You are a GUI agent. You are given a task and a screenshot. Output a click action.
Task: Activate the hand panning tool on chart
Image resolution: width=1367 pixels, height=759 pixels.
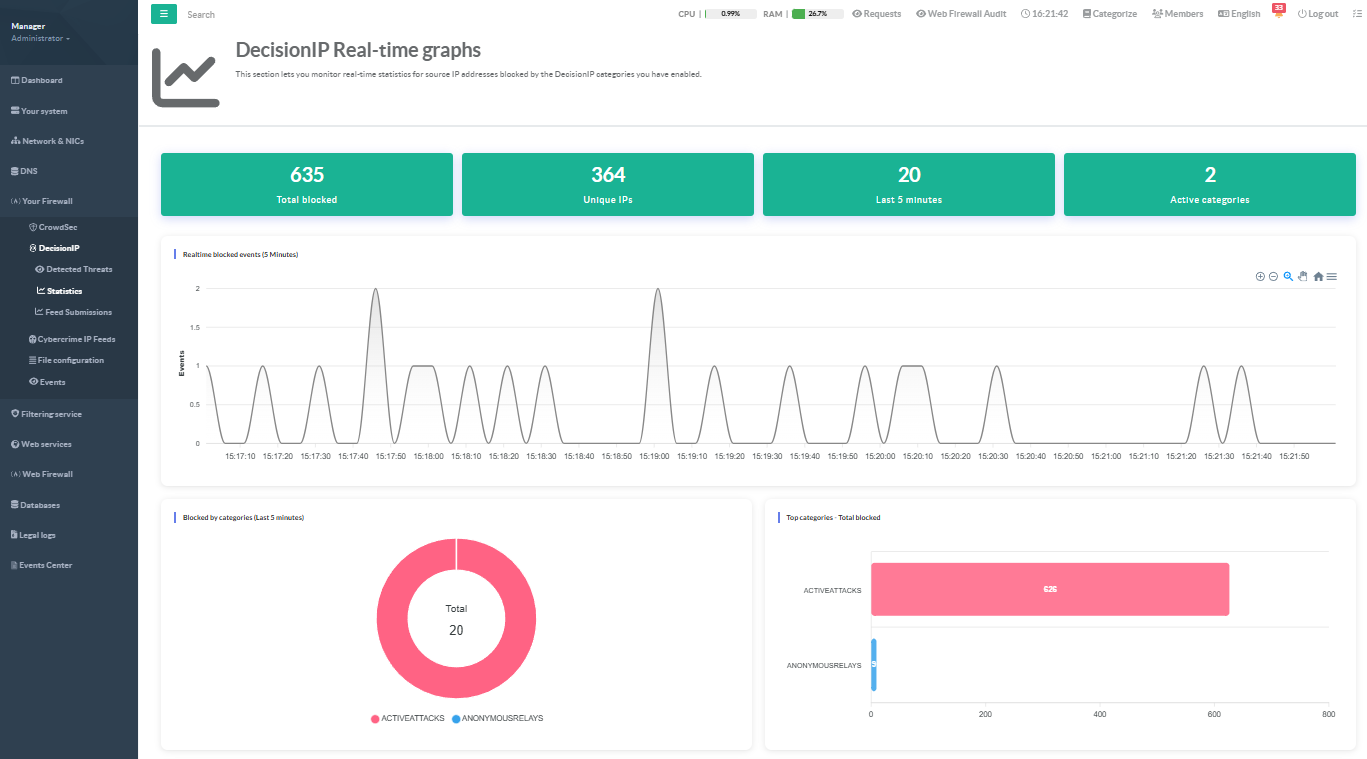tap(1302, 277)
